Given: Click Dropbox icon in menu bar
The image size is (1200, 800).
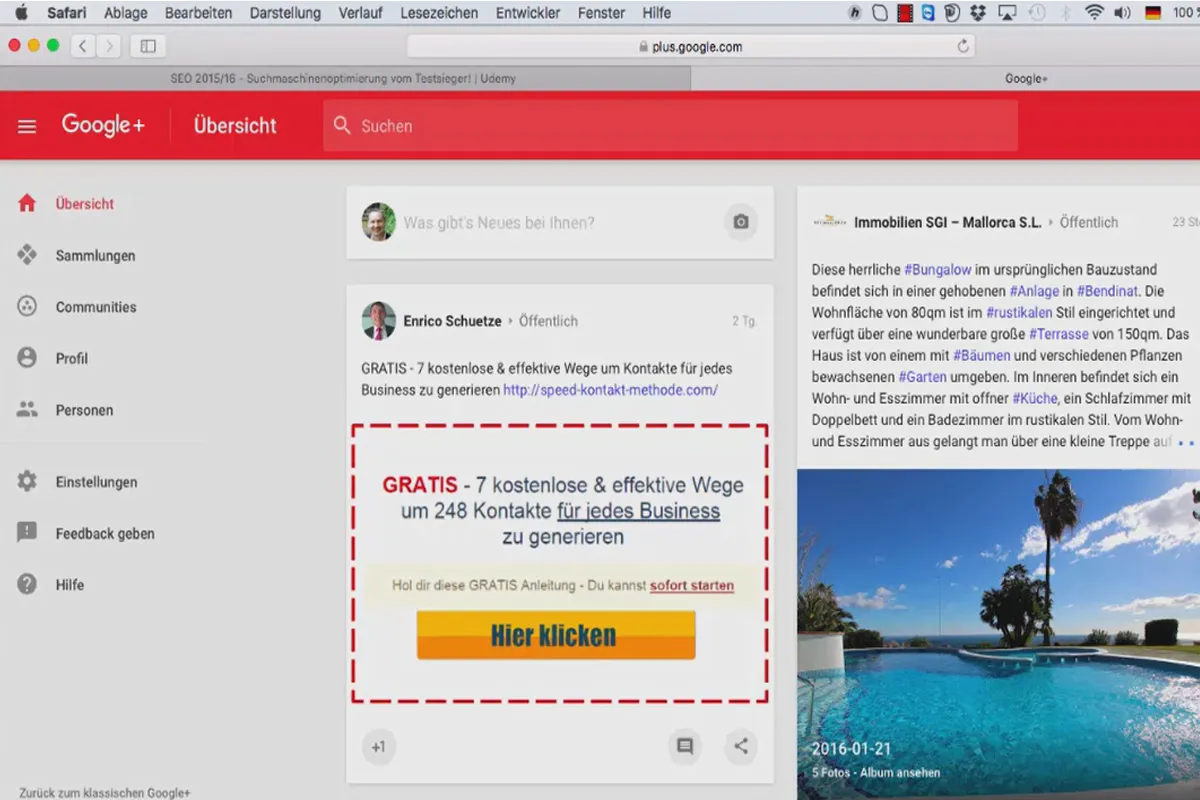Looking at the screenshot, I should pyautogui.click(x=978, y=13).
